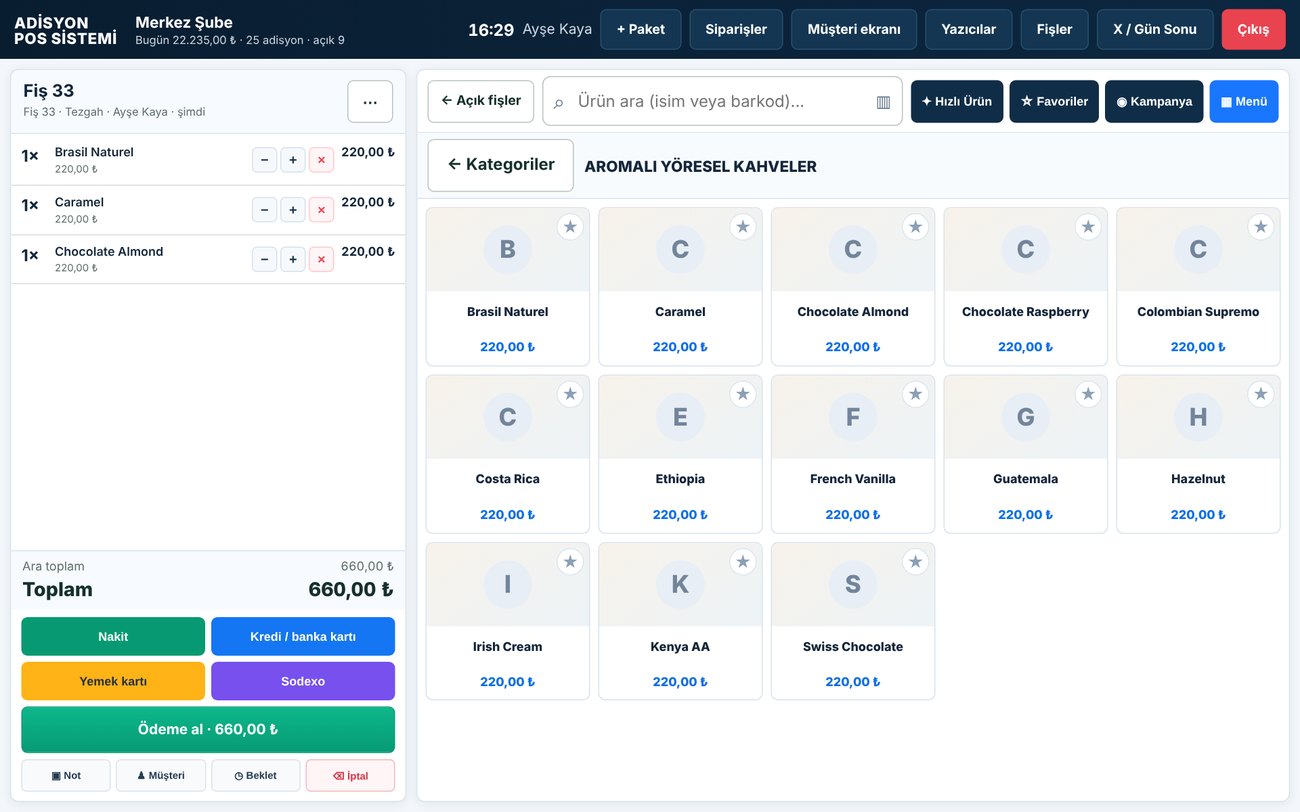This screenshot has width=1300, height=812.
Task: Star the Chocolate Almond product
Action: tap(915, 227)
